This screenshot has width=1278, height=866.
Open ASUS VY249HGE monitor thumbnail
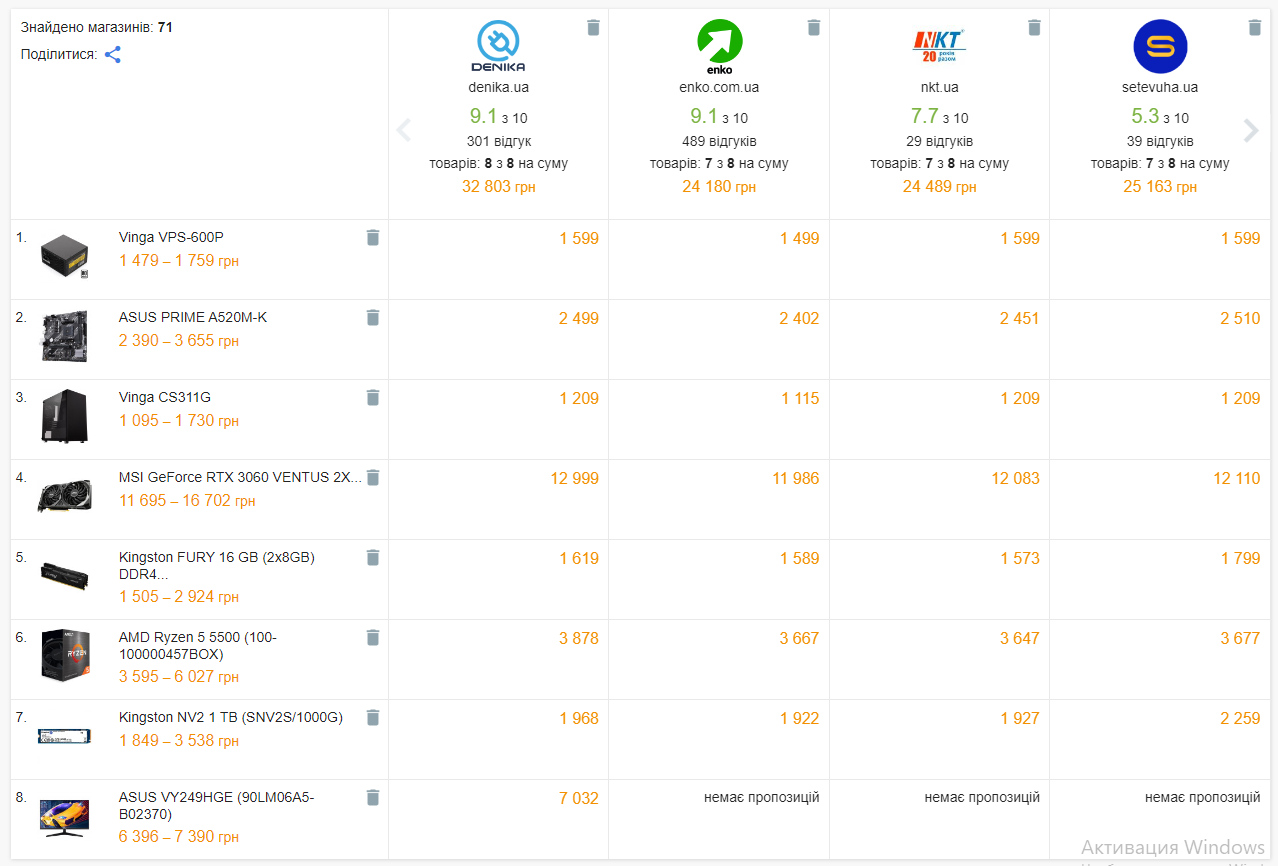tap(65, 816)
